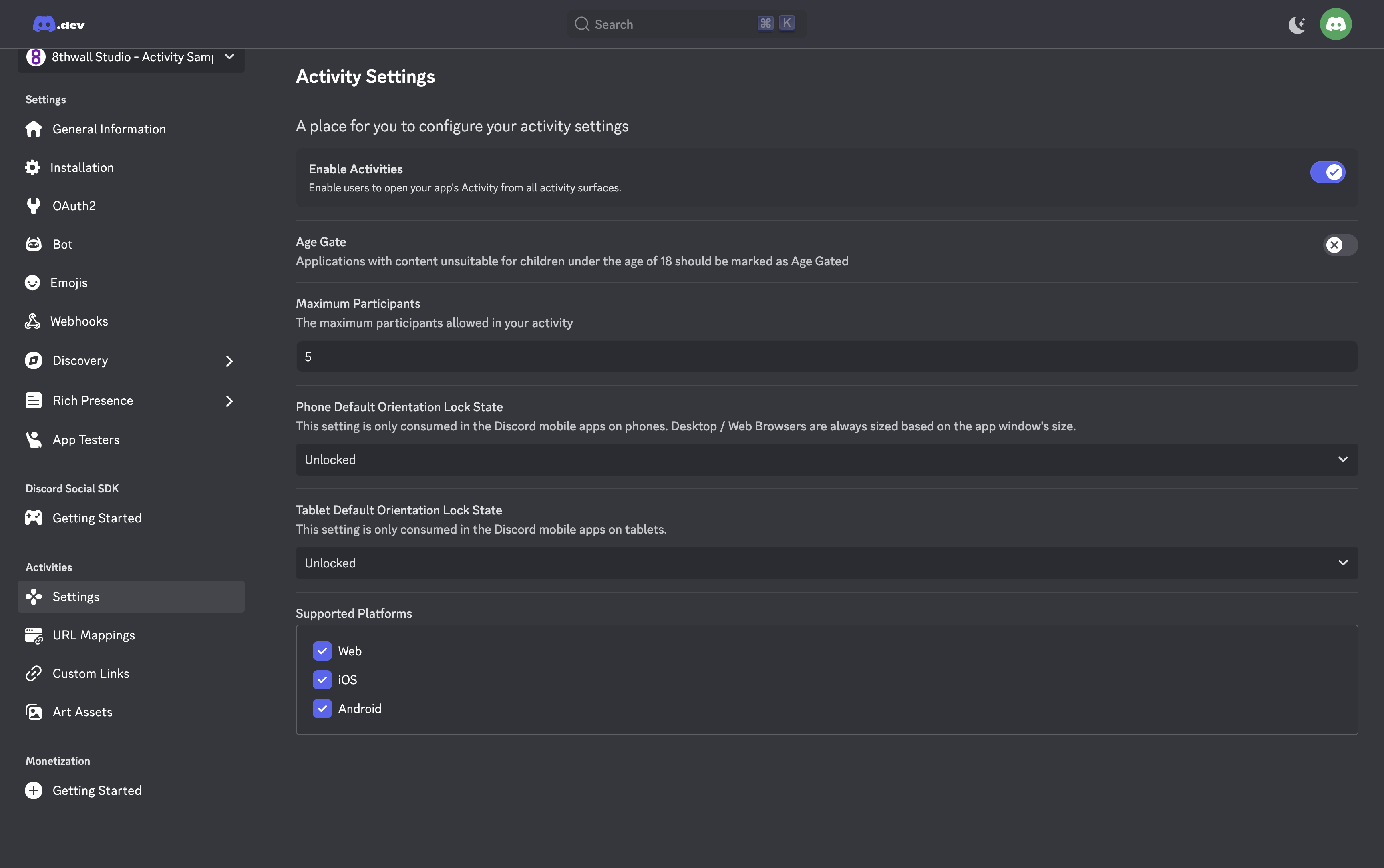Image resolution: width=1384 pixels, height=868 pixels.
Task: Toggle the dark mode moon icon
Action: pyautogui.click(x=1296, y=24)
